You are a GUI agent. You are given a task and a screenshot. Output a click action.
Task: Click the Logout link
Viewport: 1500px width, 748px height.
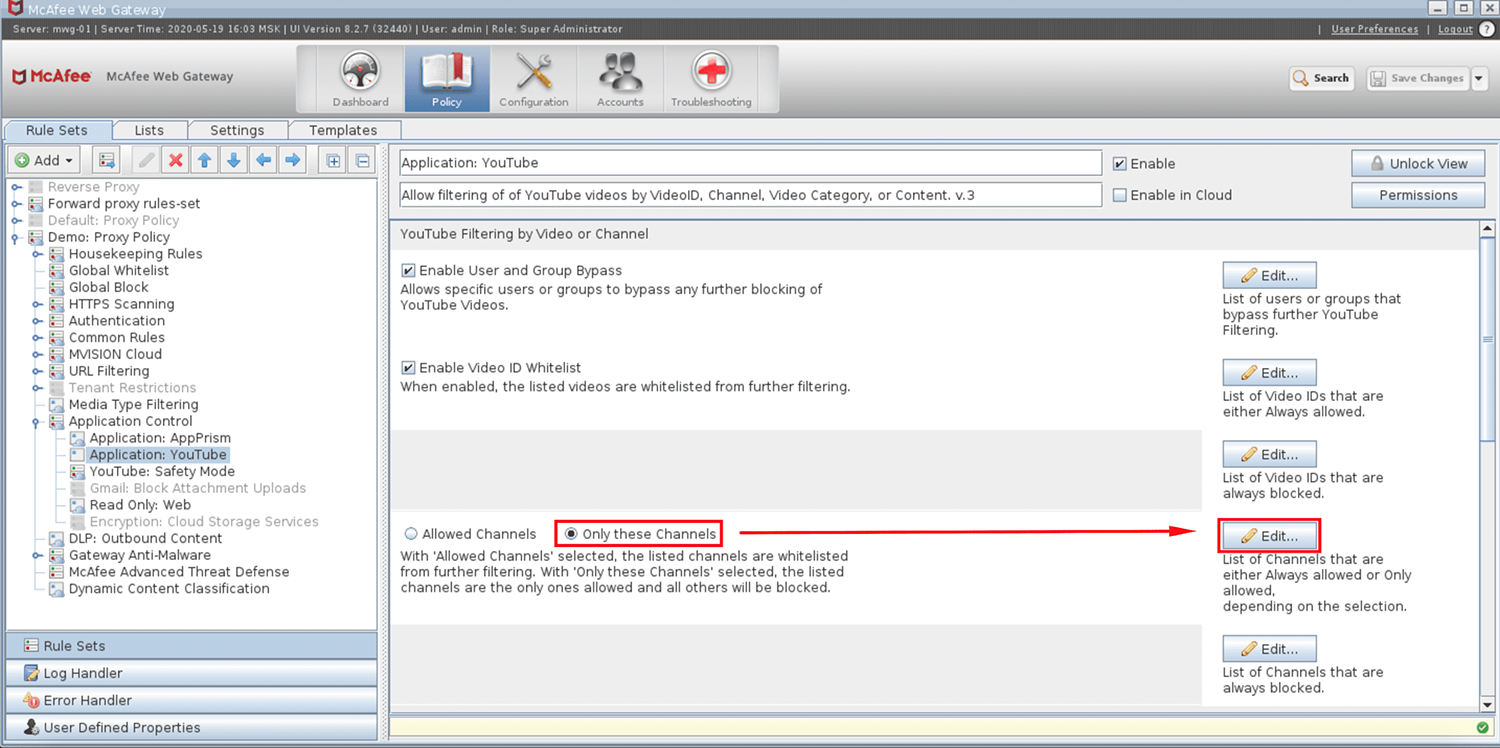tap(1455, 29)
